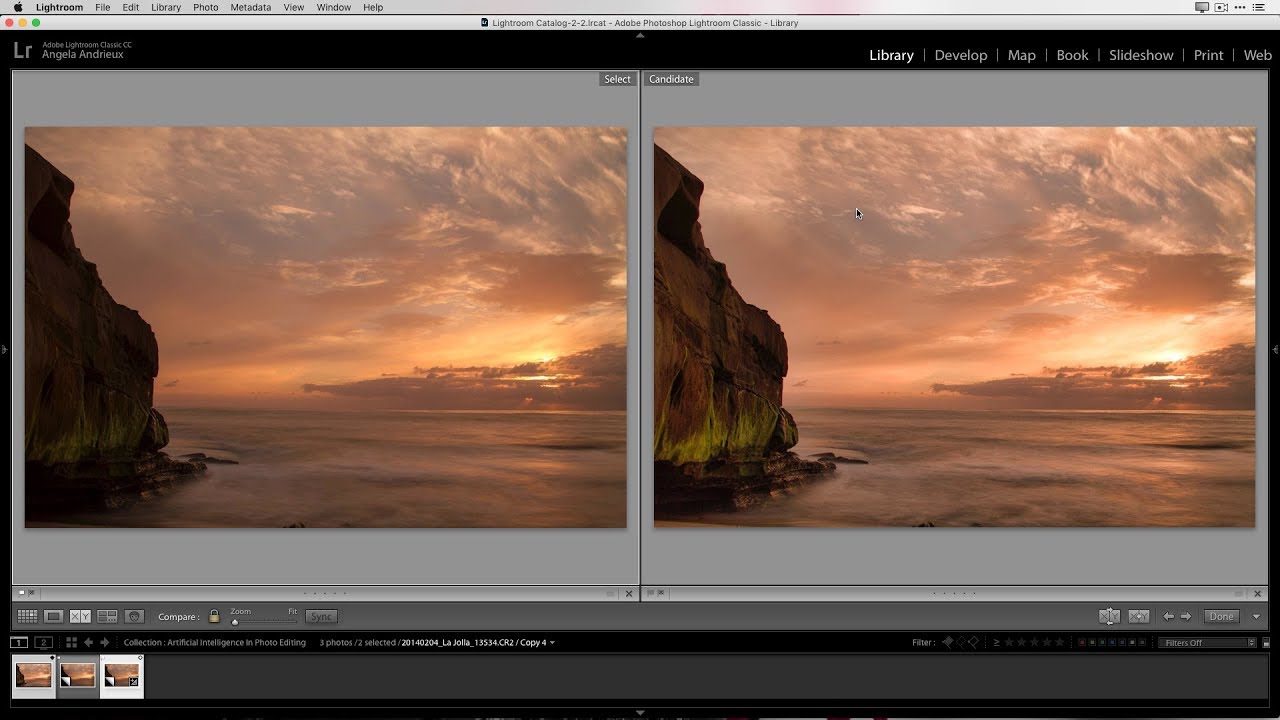Close the Candidate pane with X
The image size is (1280, 720).
1258,593
